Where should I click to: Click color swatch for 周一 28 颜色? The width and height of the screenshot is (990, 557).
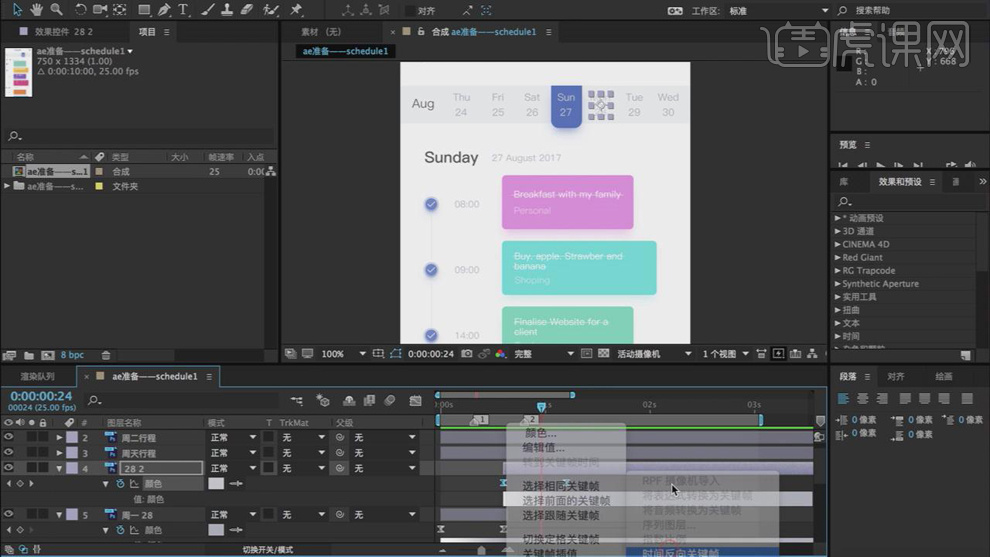point(216,530)
